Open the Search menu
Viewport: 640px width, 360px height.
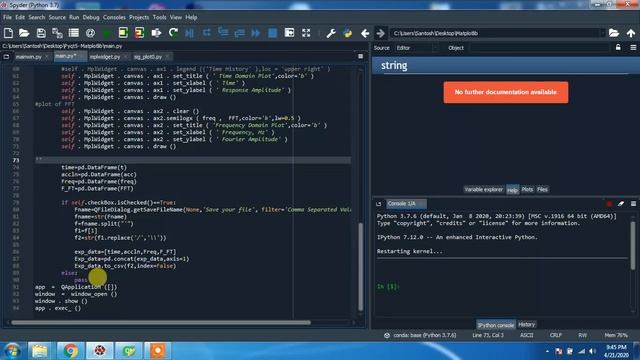tap(37, 18)
